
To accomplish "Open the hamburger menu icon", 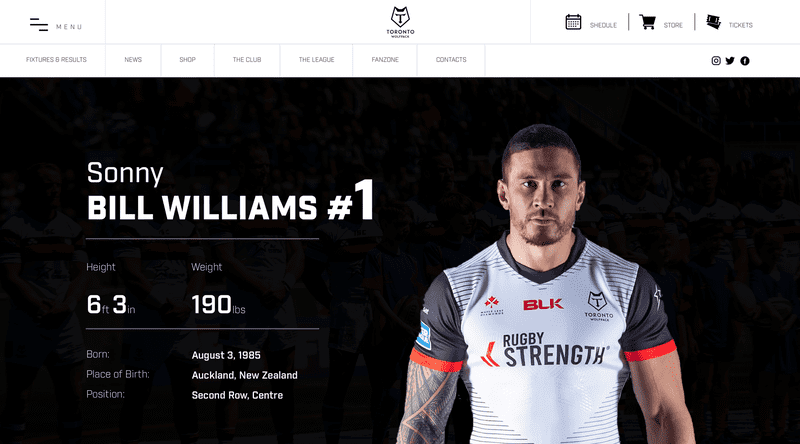I will coord(39,24).
